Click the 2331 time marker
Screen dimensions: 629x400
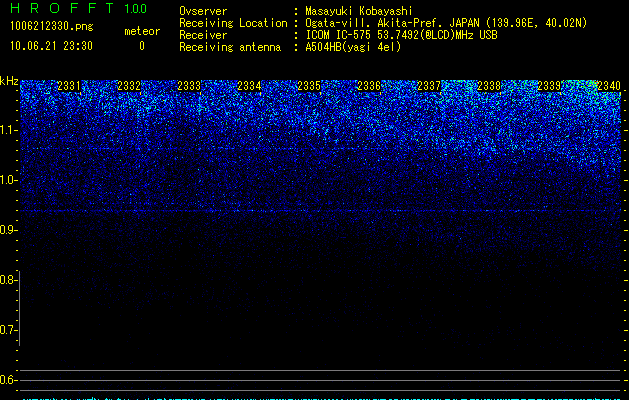pyautogui.click(x=69, y=86)
